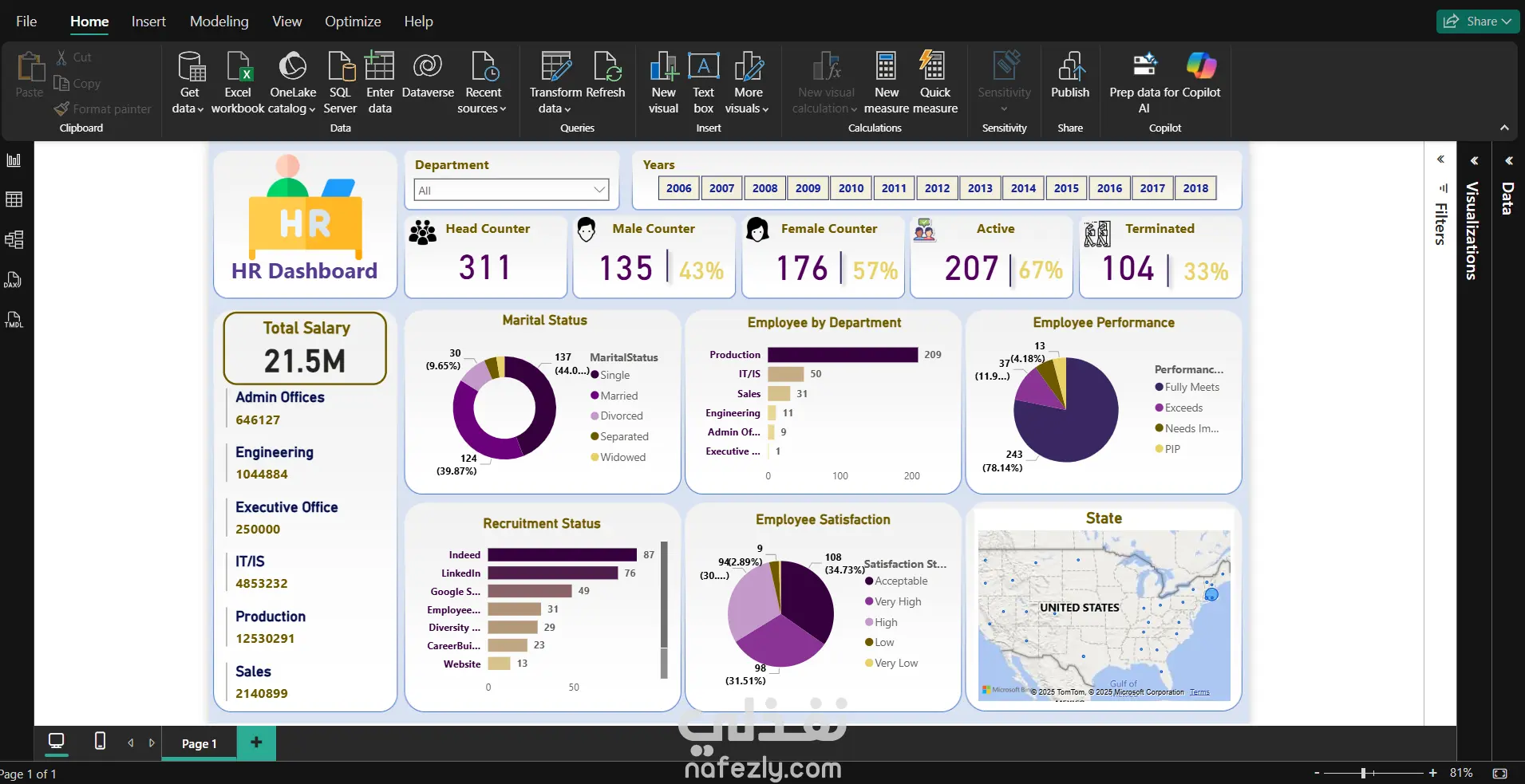The height and width of the screenshot is (784, 1525).
Task: Click Recruitment Status chart scrollbar
Action: coord(664,610)
